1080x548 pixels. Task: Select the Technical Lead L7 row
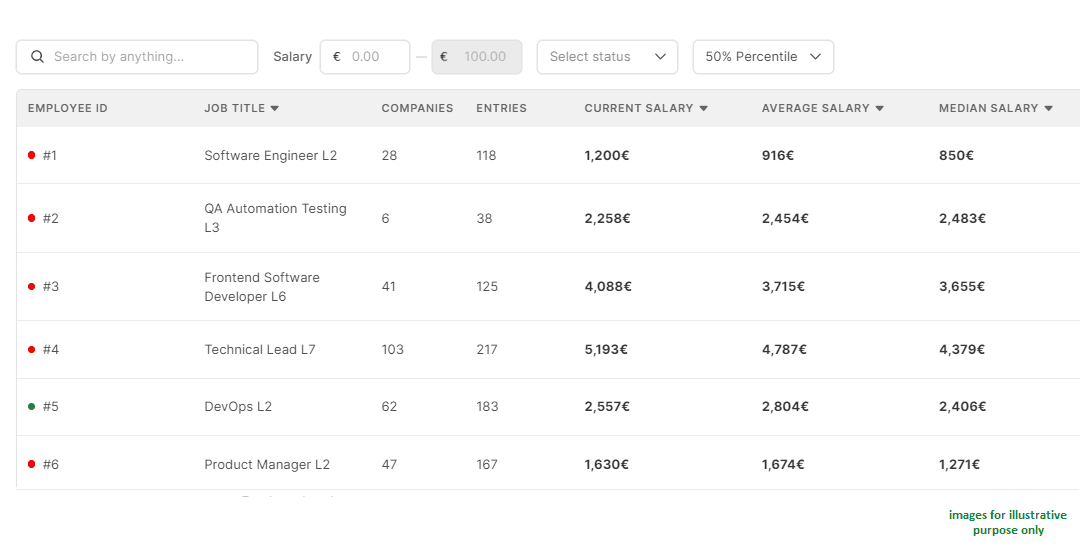pyautogui.click(x=259, y=349)
